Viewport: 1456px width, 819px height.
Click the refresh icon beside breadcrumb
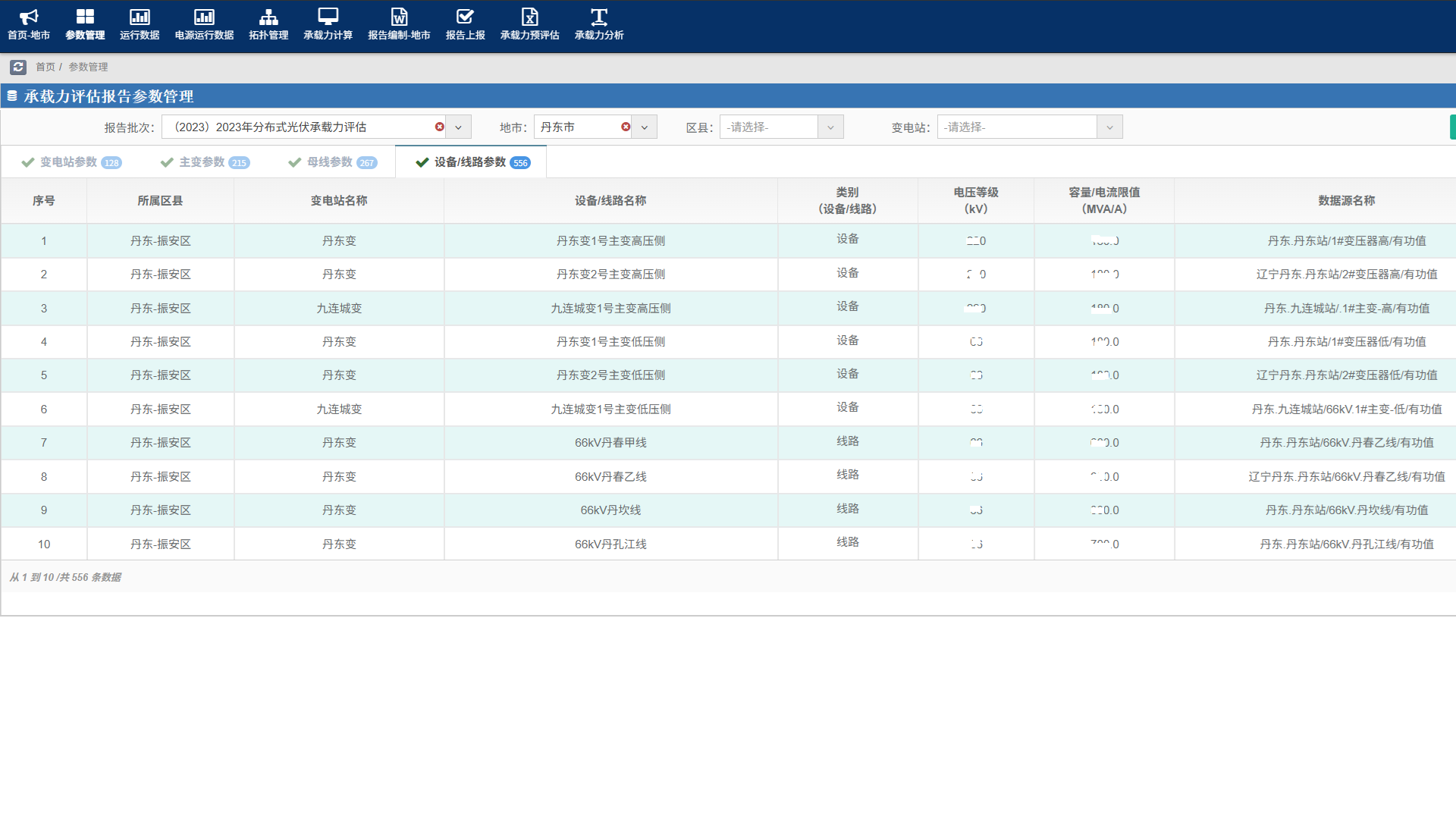[x=18, y=67]
